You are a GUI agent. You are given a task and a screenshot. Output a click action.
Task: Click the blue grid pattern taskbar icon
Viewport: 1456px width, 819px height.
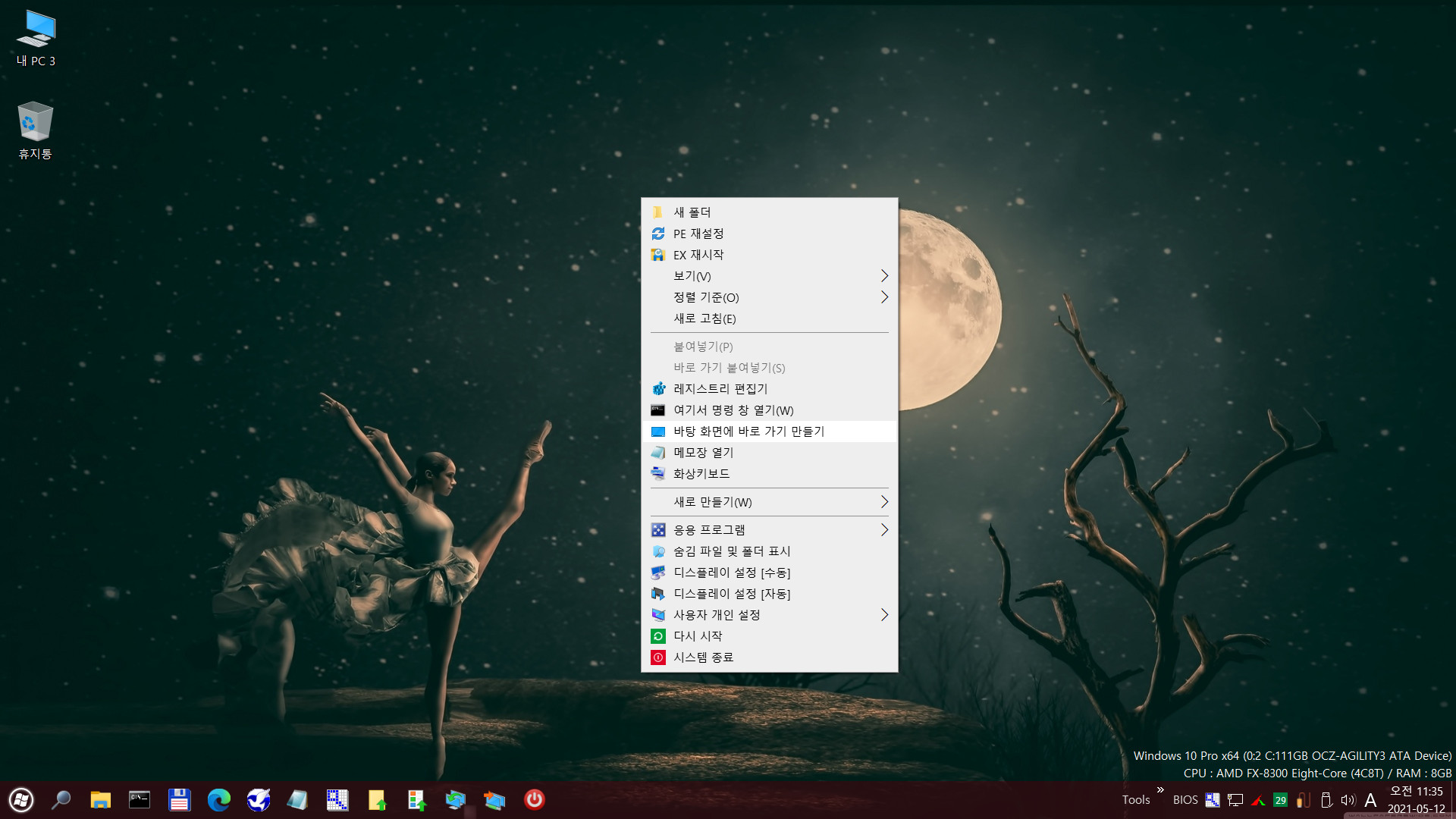(337, 800)
